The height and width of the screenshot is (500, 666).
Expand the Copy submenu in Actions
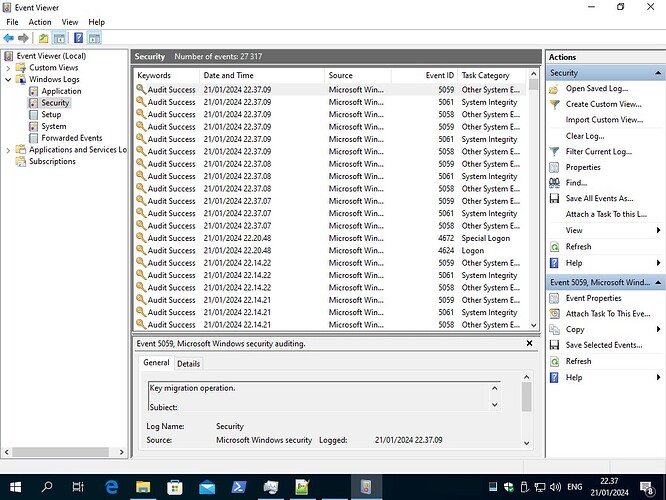point(658,329)
